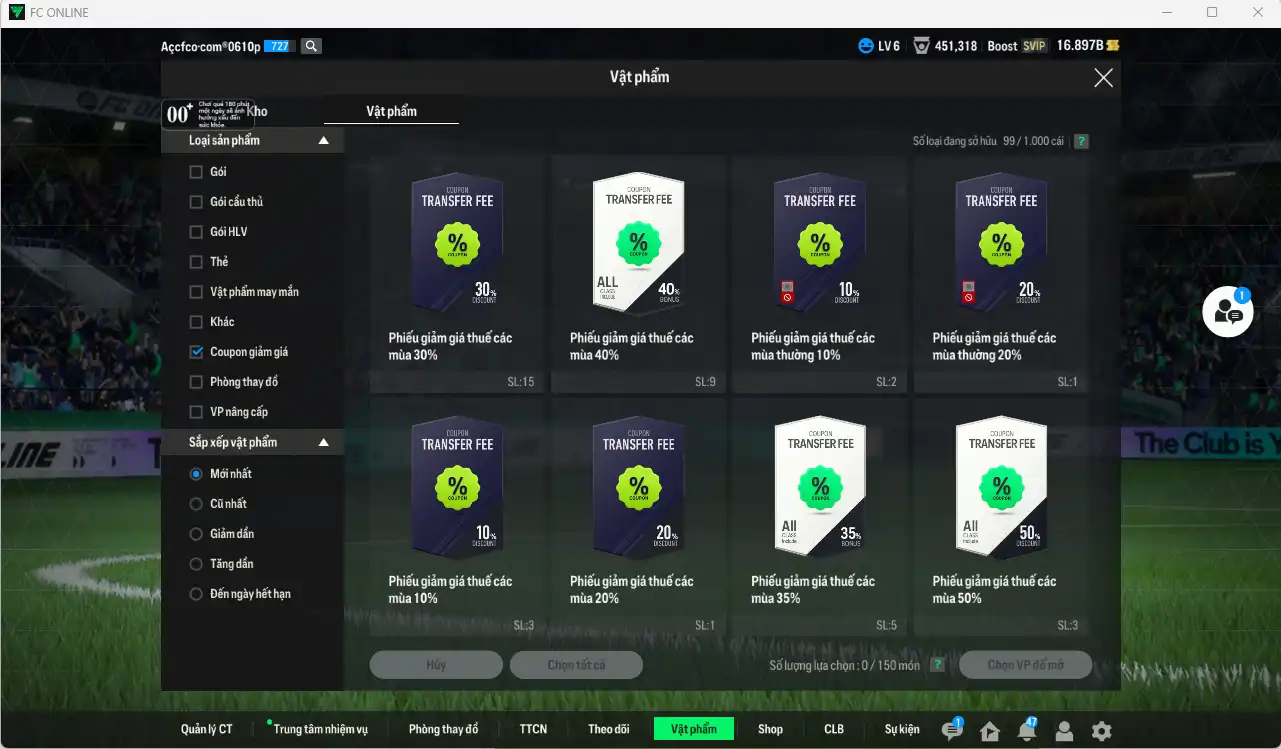The width and height of the screenshot is (1281, 749).
Task: Select the Giảm dần sort option
Action: pos(196,534)
